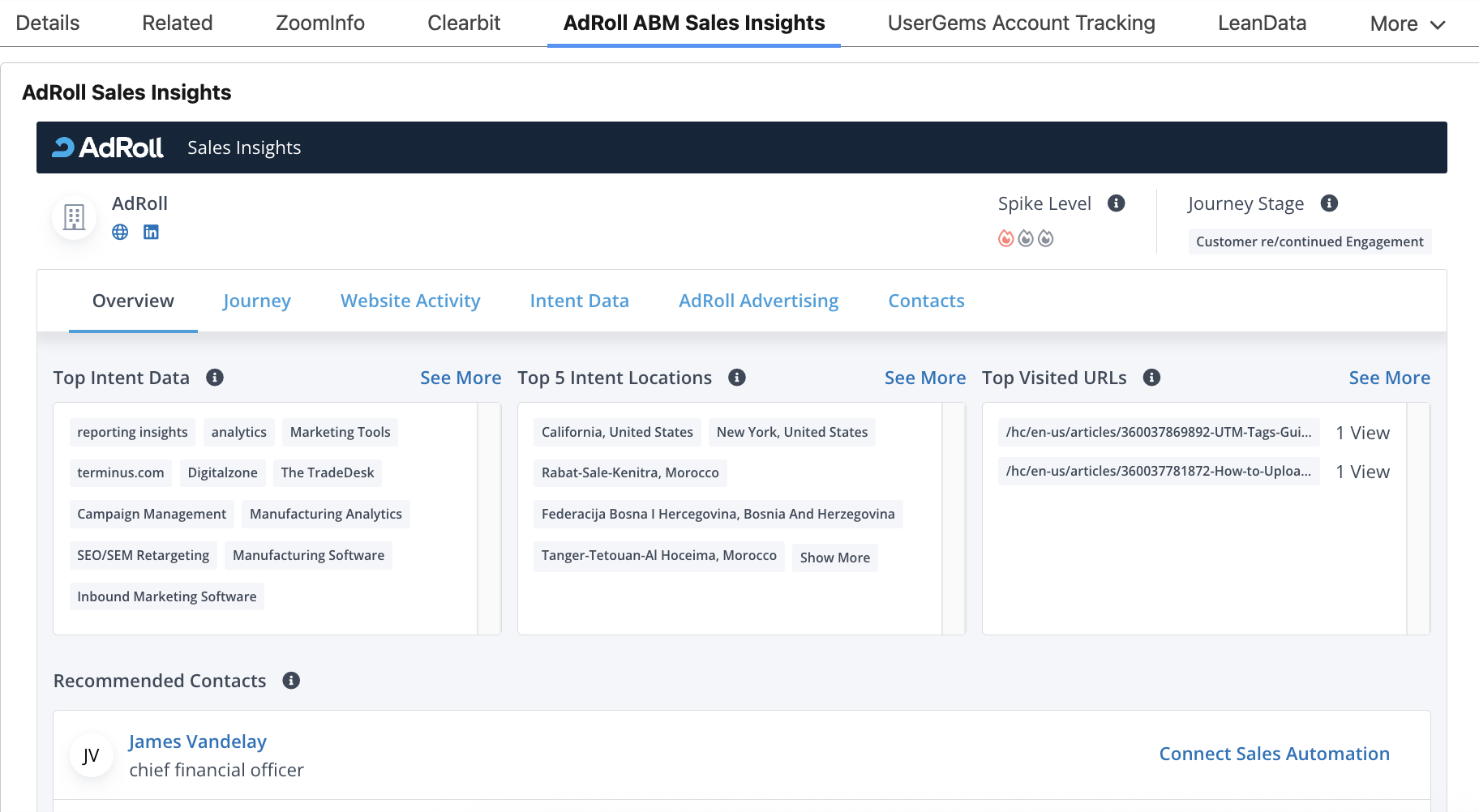This screenshot has height=812, width=1479.
Task: Open the AdRoll LinkedIn profile icon
Action: 151,232
